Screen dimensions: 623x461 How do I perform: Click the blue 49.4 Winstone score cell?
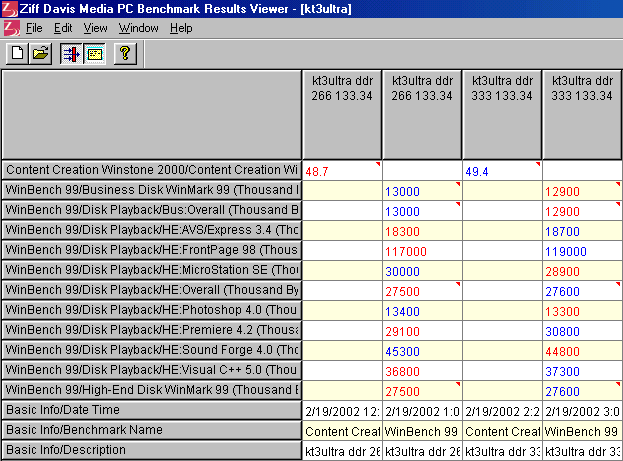click(x=502, y=171)
